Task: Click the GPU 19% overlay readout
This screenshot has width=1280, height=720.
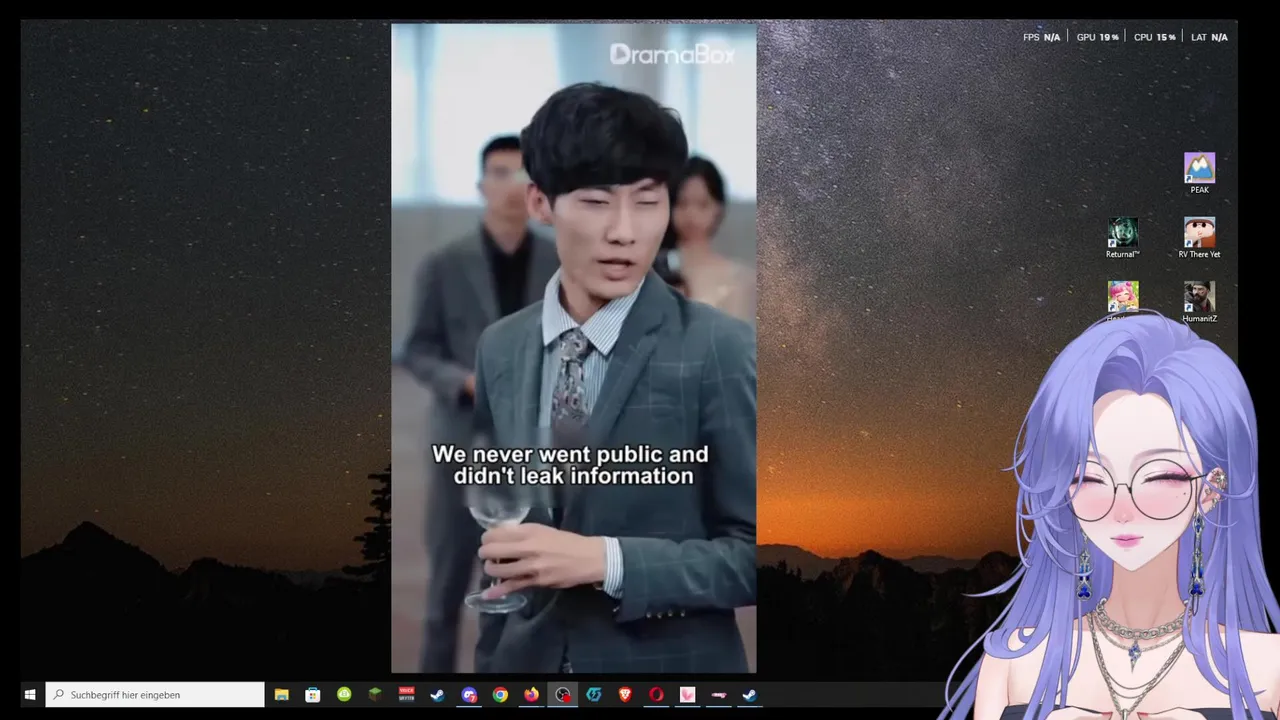Action: click(x=1097, y=37)
